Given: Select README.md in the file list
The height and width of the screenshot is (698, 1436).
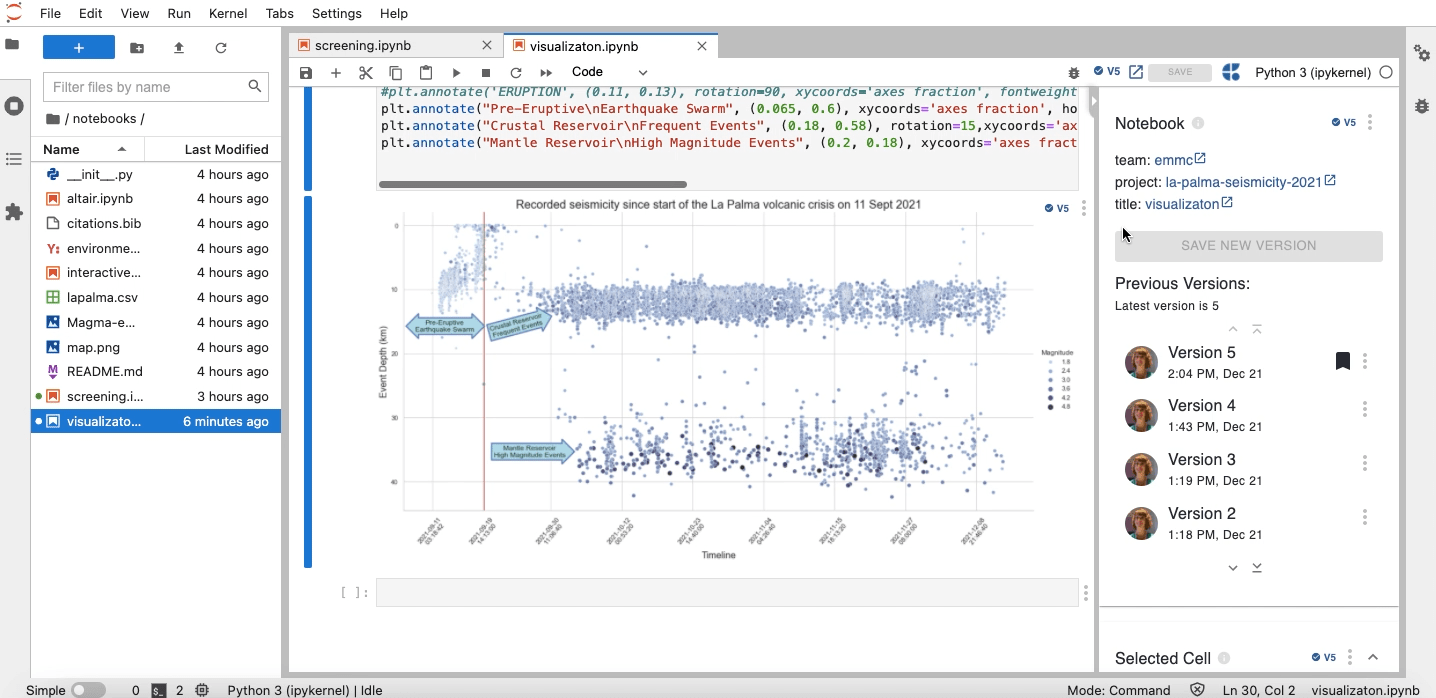Looking at the screenshot, I should 156,371.
